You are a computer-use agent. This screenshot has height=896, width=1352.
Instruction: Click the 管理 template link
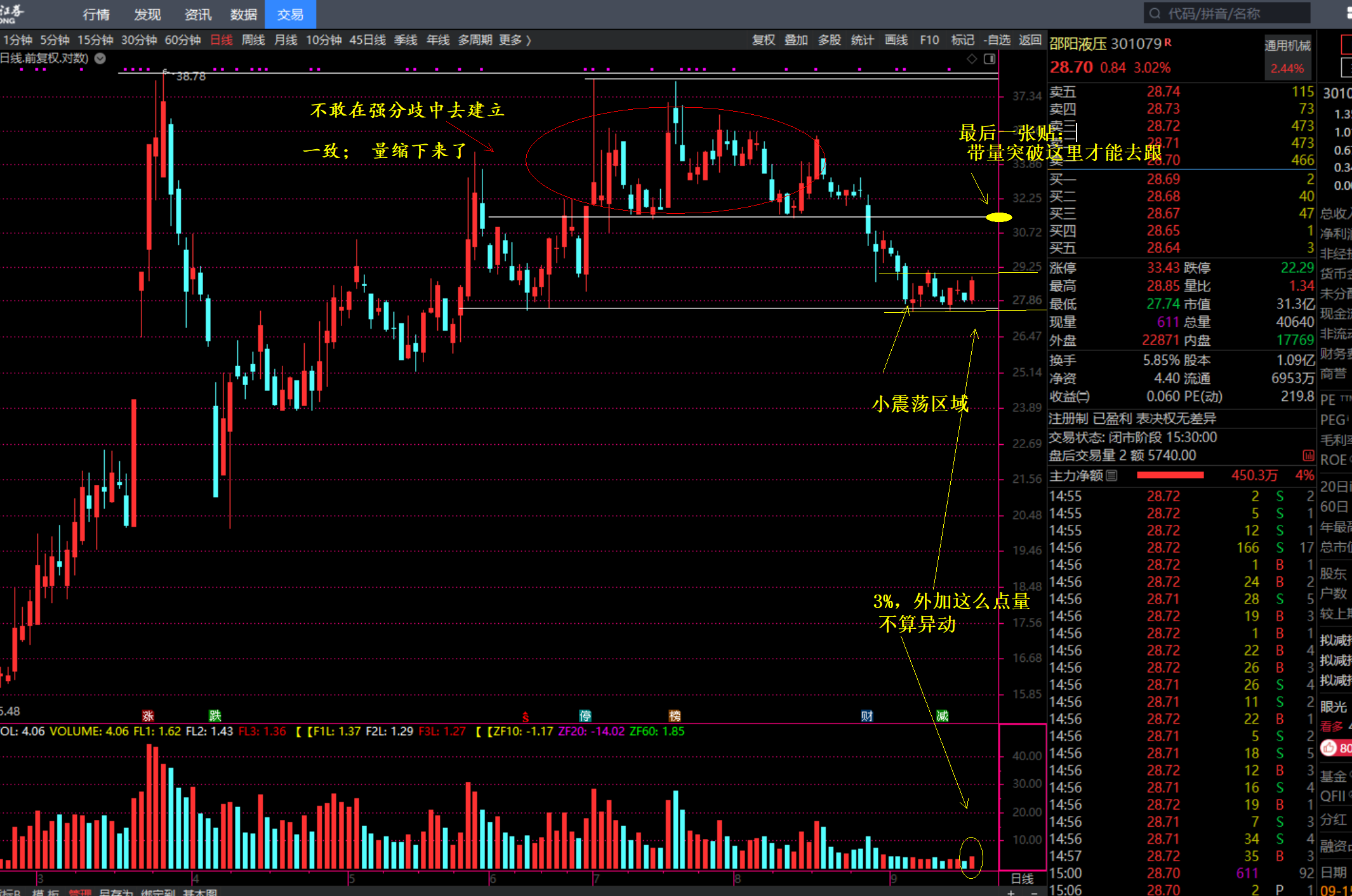81,892
